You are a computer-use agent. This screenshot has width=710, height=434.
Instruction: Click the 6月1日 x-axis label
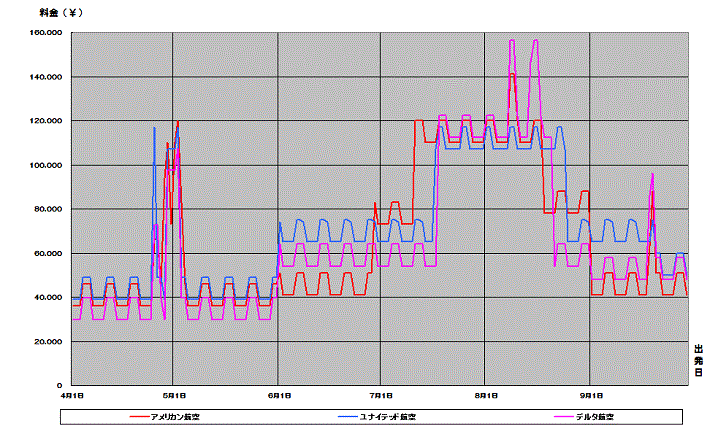point(279,396)
